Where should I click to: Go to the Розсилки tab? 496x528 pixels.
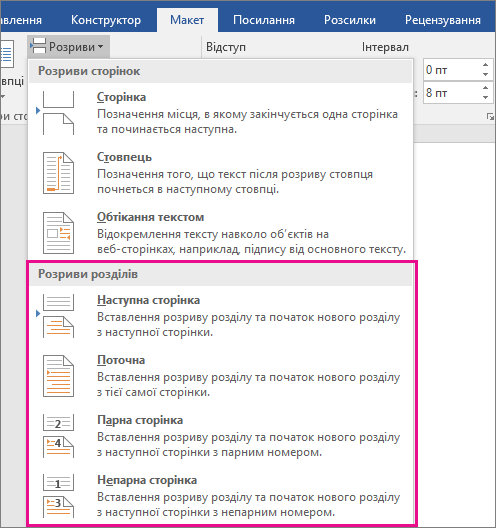click(x=350, y=20)
